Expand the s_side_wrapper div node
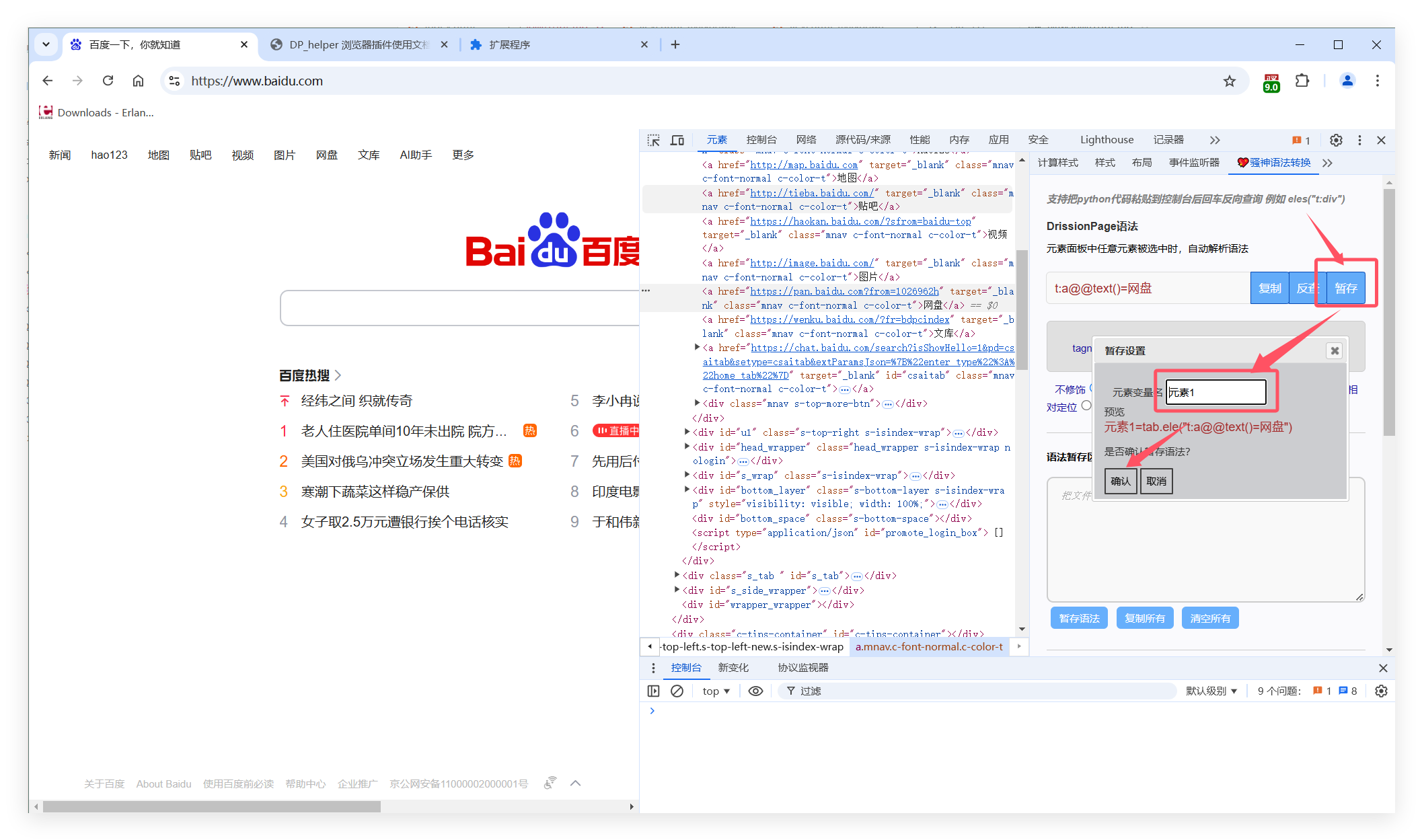This screenshot has height=840, width=1422. click(x=677, y=590)
